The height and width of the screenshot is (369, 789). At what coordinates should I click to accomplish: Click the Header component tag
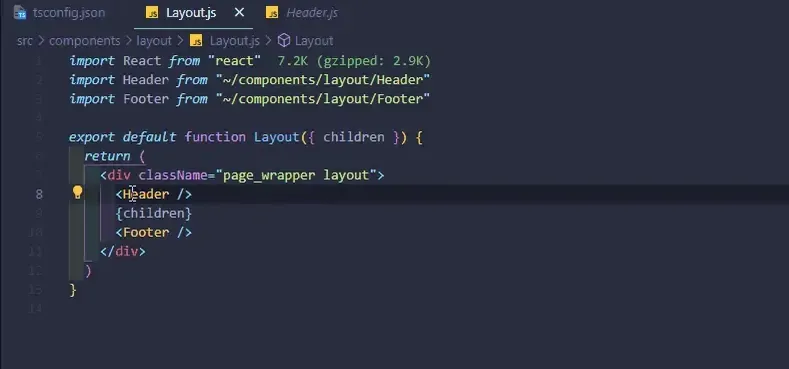click(x=146, y=194)
